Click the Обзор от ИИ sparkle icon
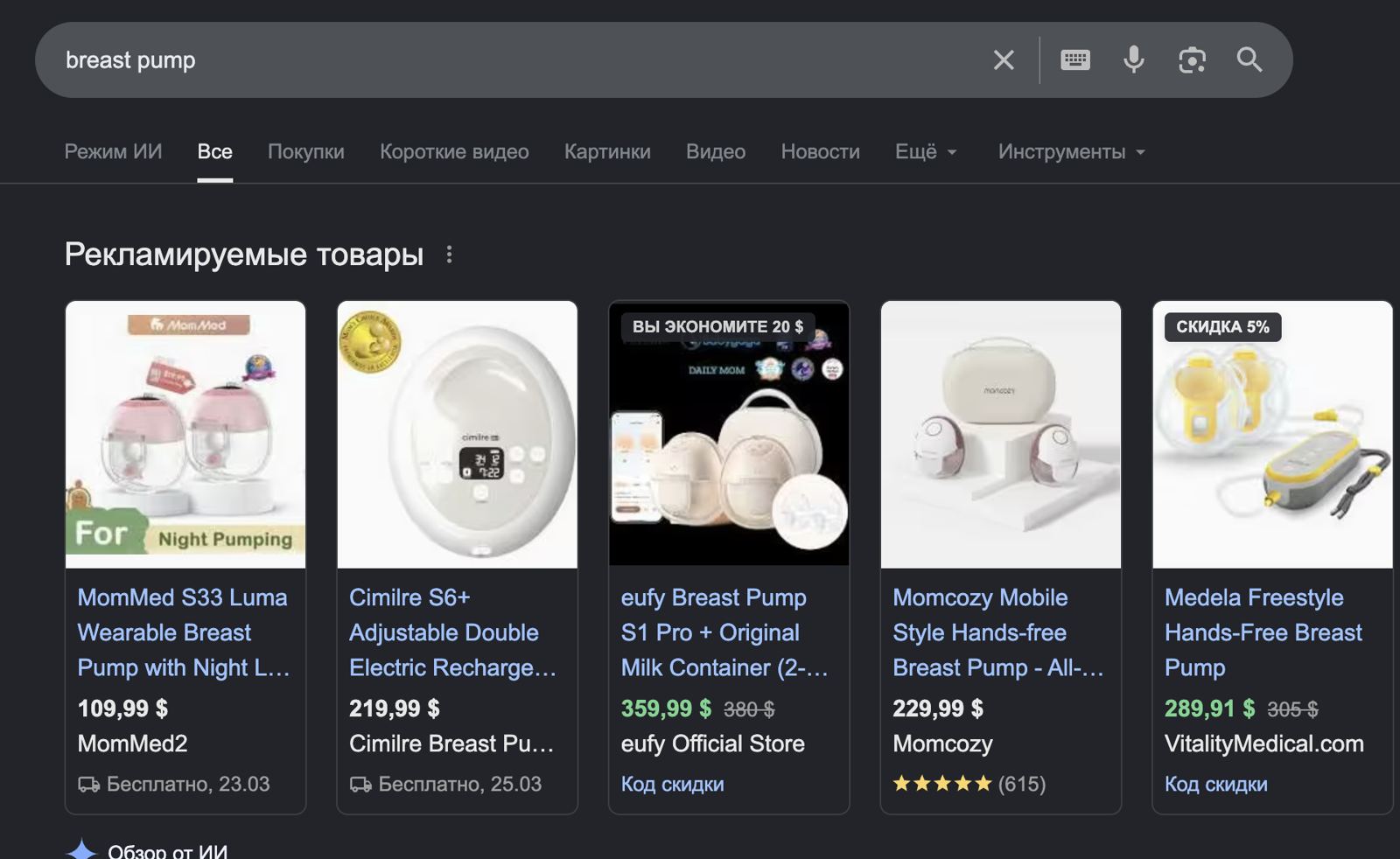Screen dimensions: 1400x859 (x=81, y=849)
